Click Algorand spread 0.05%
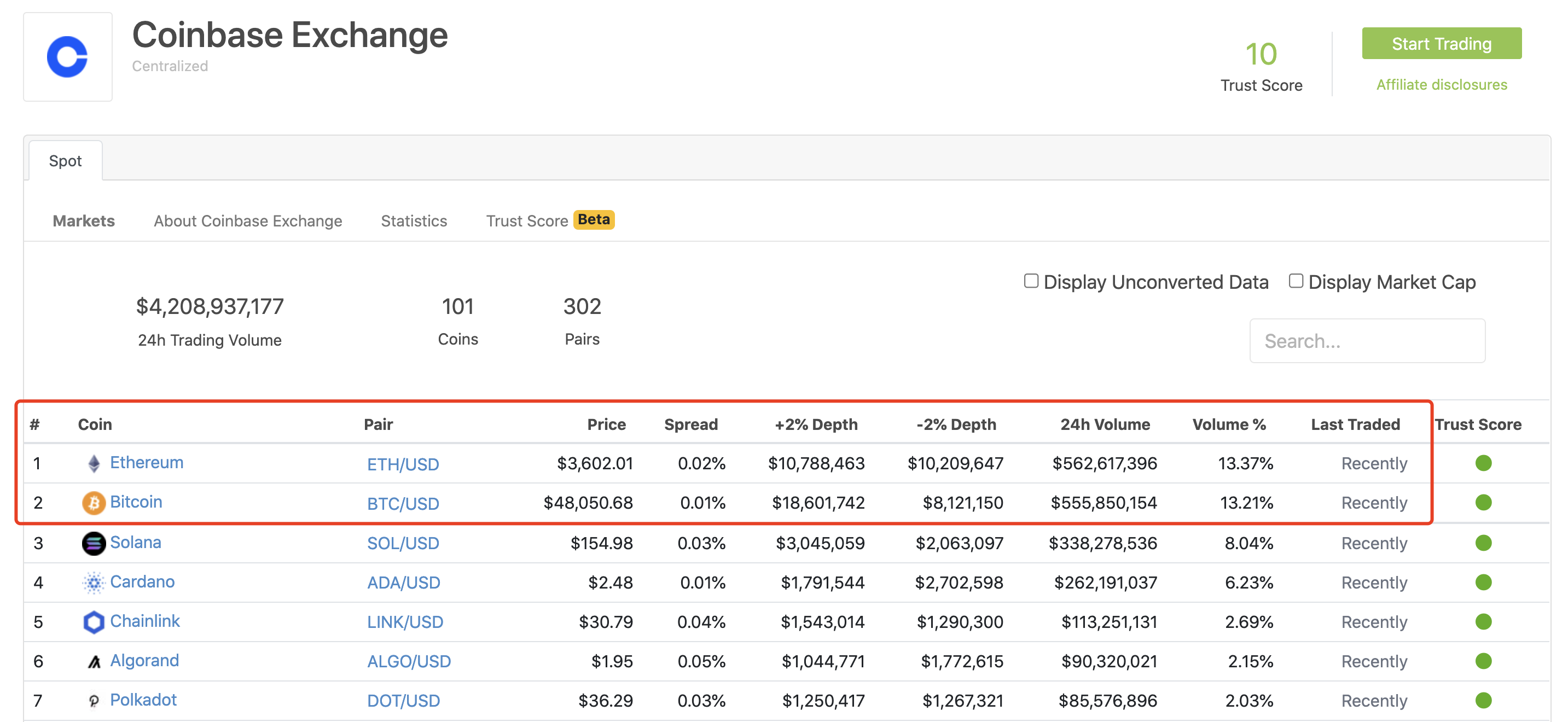 701,661
